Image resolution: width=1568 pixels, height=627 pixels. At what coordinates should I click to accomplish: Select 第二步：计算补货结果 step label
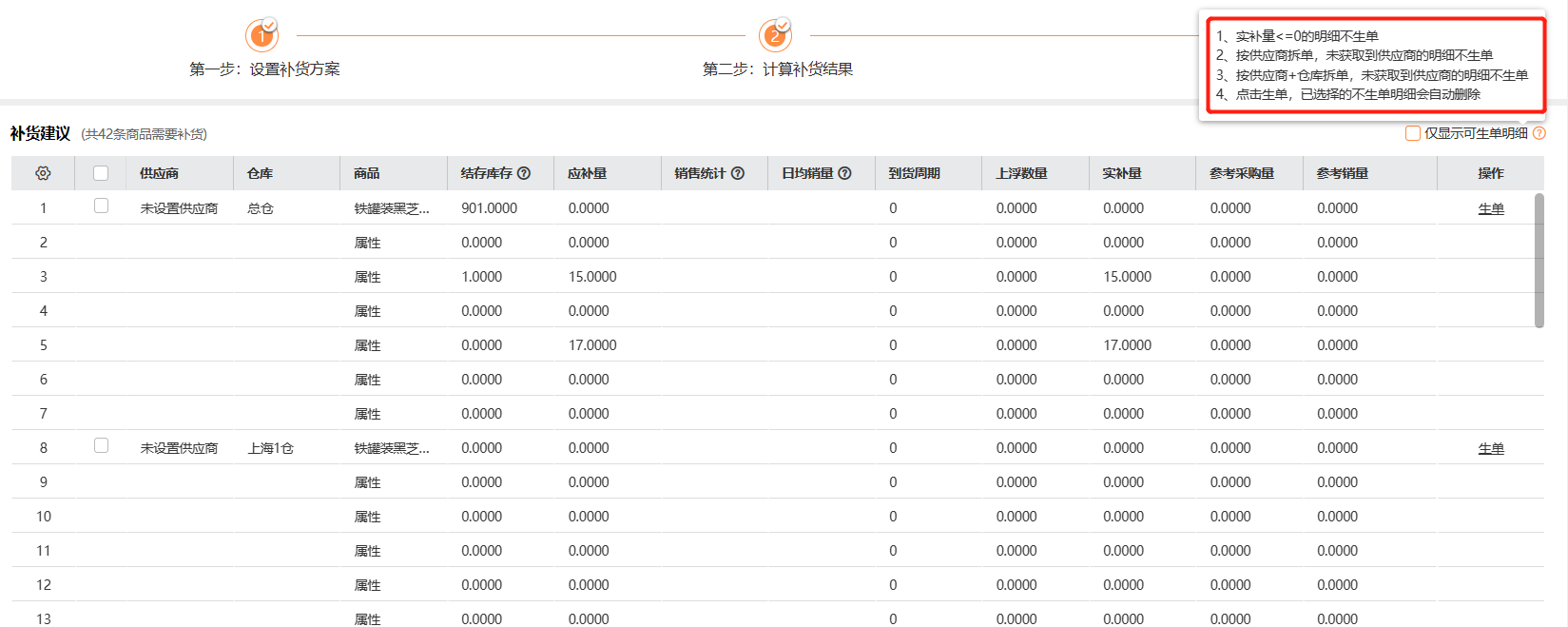point(778,69)
